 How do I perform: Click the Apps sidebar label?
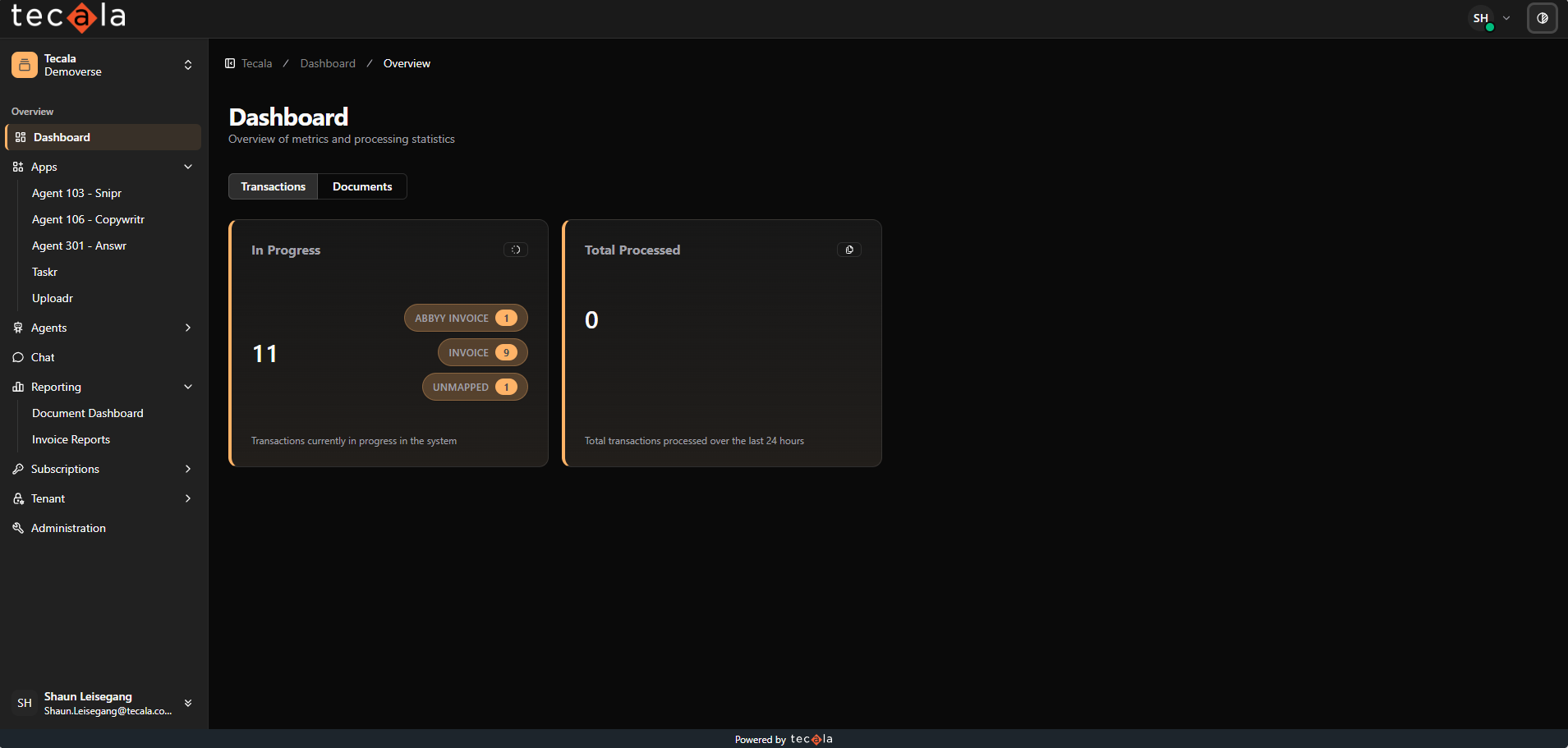[x=44, y=167]
